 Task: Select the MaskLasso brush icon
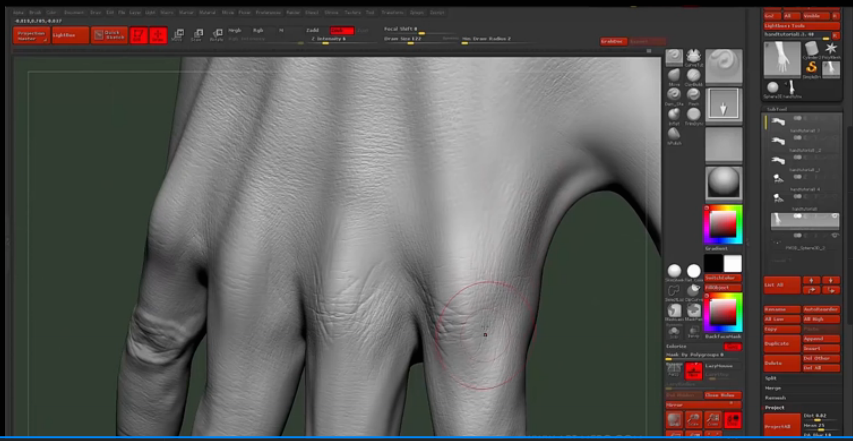[674, 310]
